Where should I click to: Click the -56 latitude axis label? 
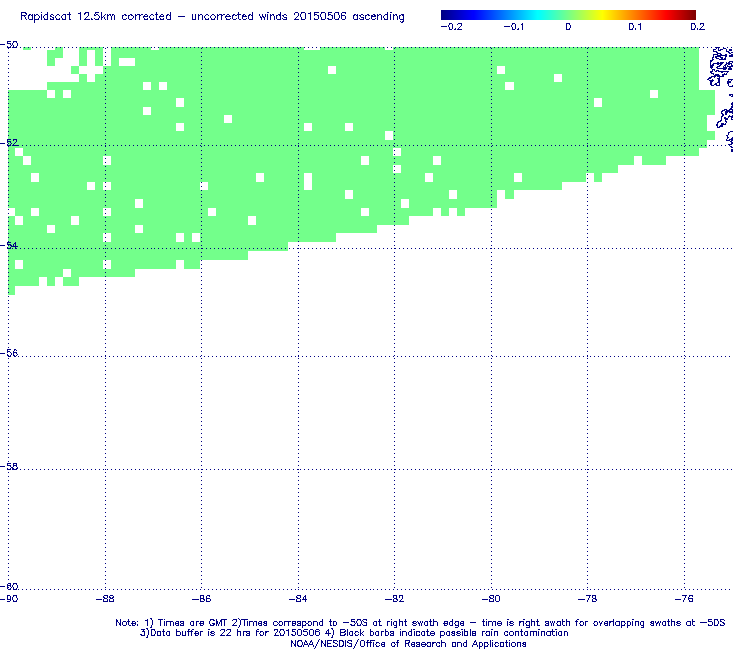tap(9, 353)
